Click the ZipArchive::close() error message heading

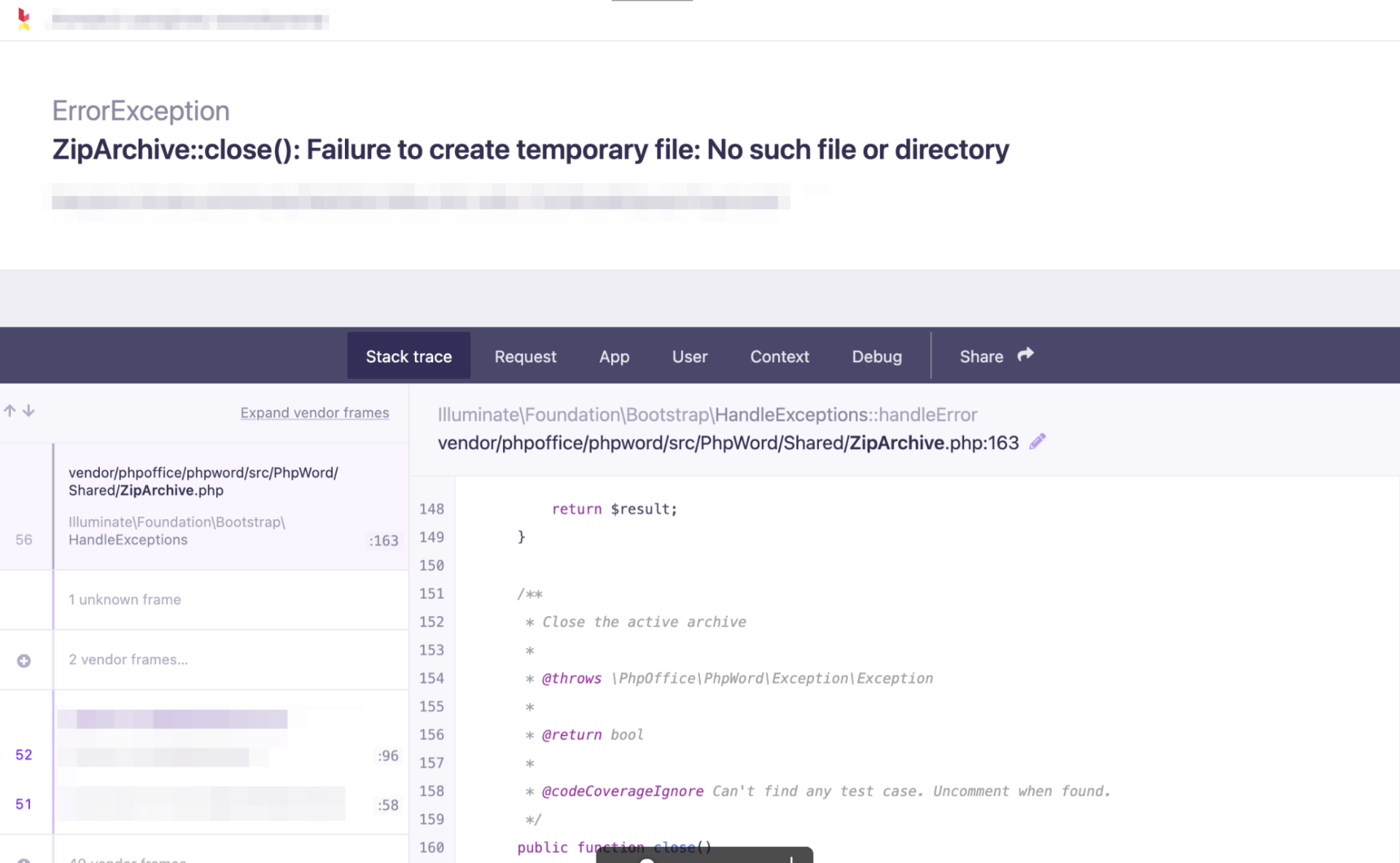530,149
